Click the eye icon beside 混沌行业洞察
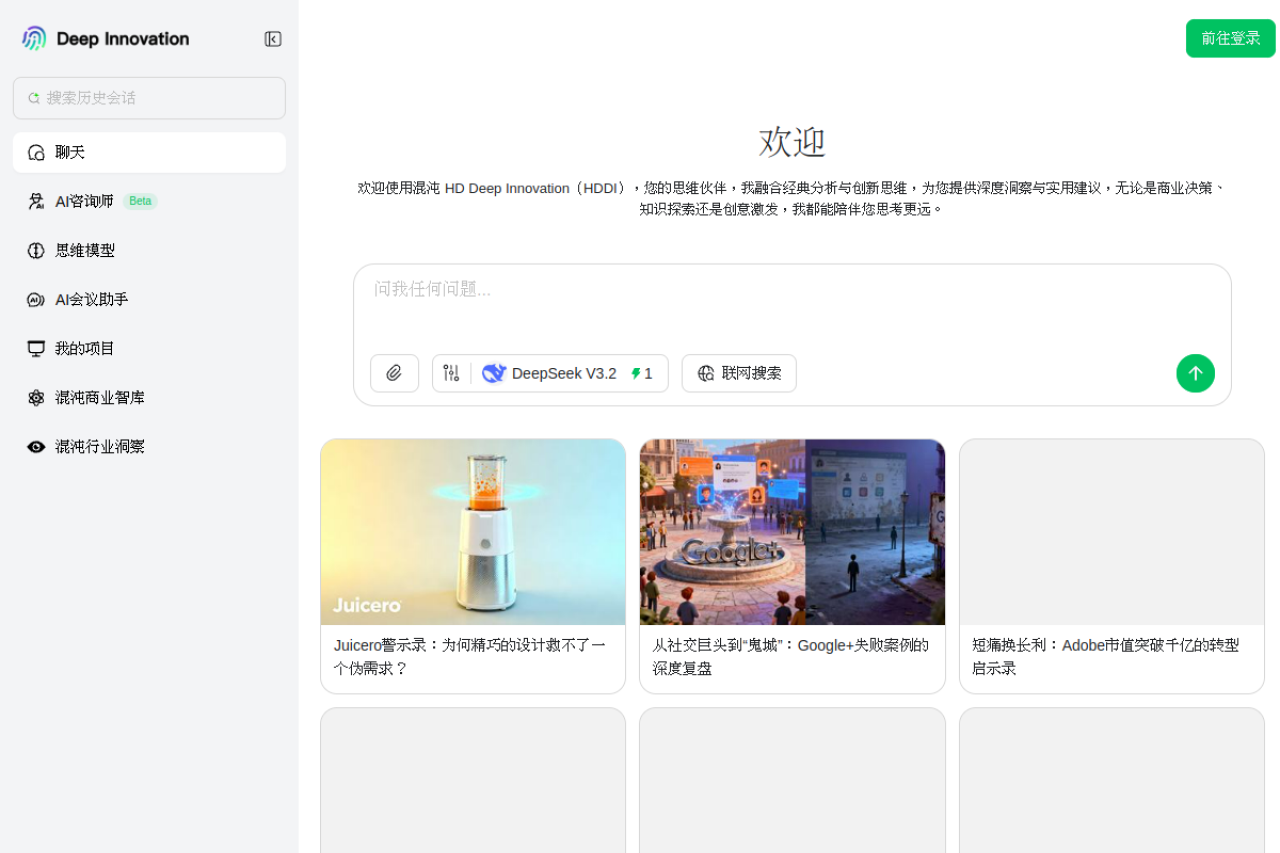Viewport: 1280px width, 853px height. click(36, 447)
